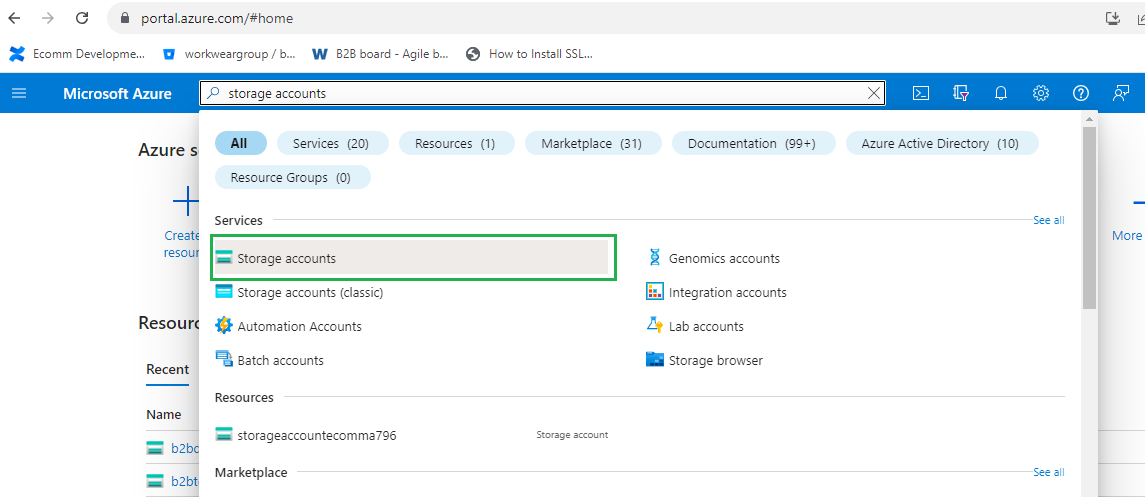Select the All filter pill

(x=240, y=144)
